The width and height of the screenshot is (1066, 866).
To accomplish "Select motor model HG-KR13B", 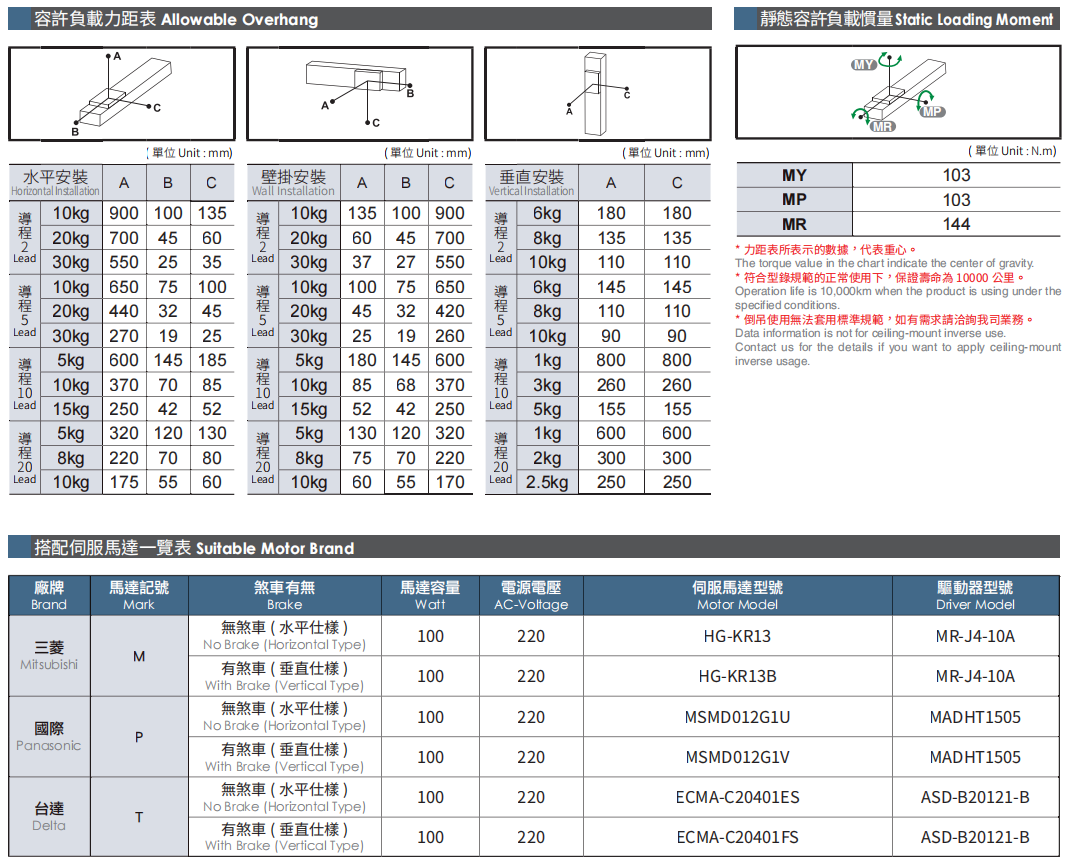I will tap(737, 676).
